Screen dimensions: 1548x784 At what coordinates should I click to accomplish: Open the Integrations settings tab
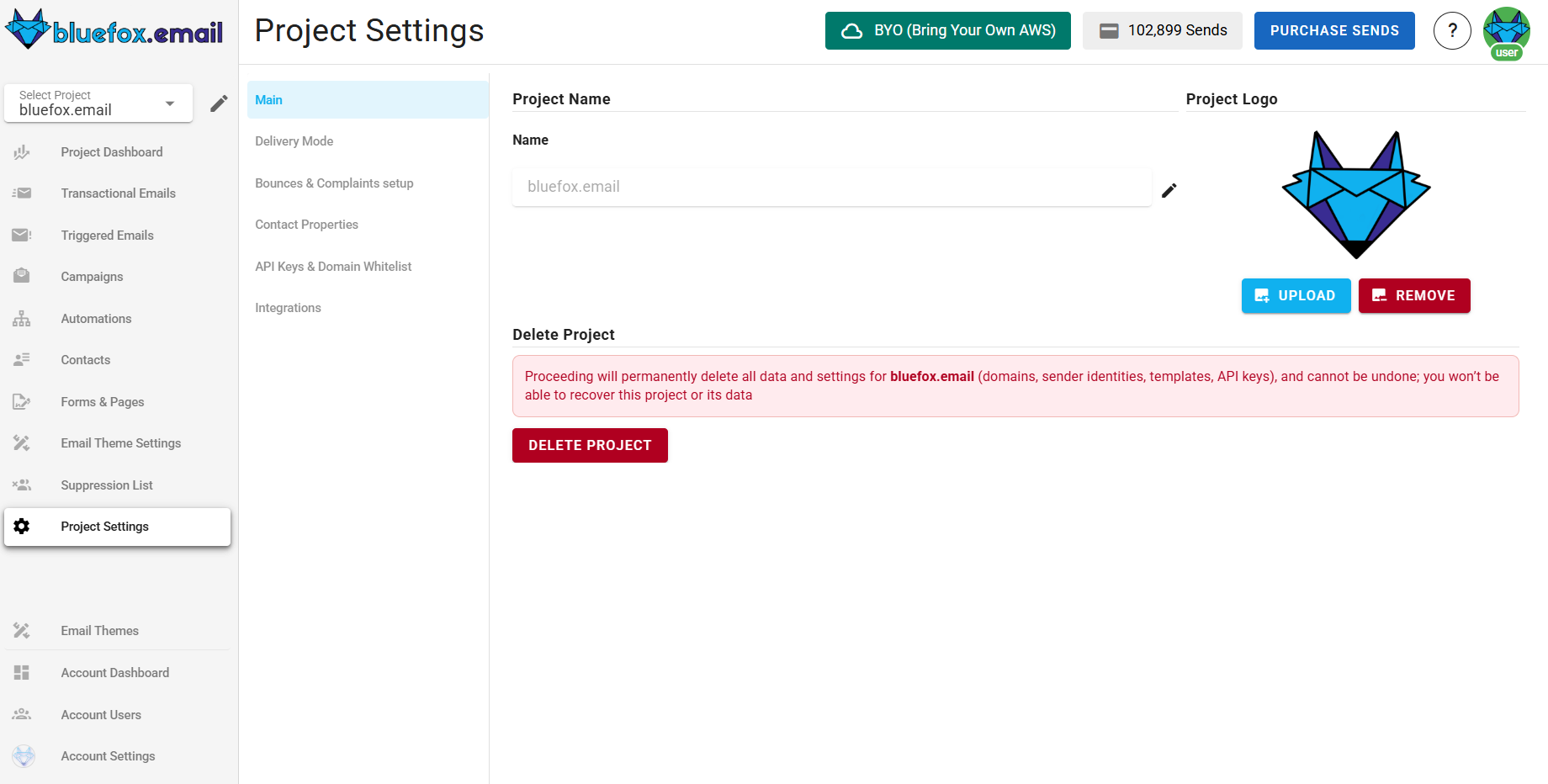(x=288, y=307)
